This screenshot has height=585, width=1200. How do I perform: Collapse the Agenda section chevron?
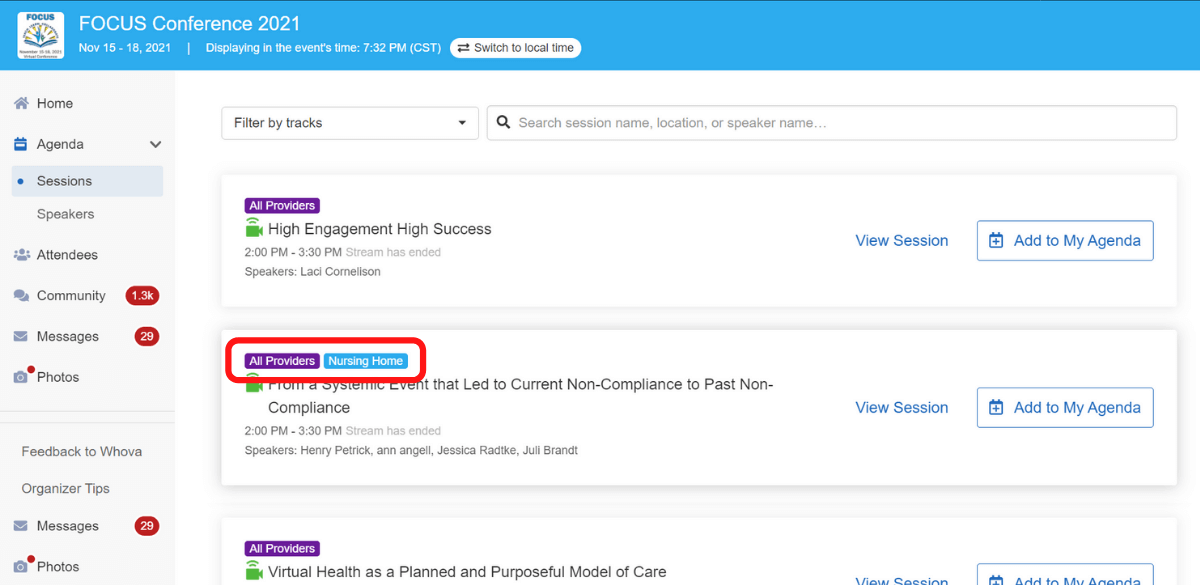point(155,145)
